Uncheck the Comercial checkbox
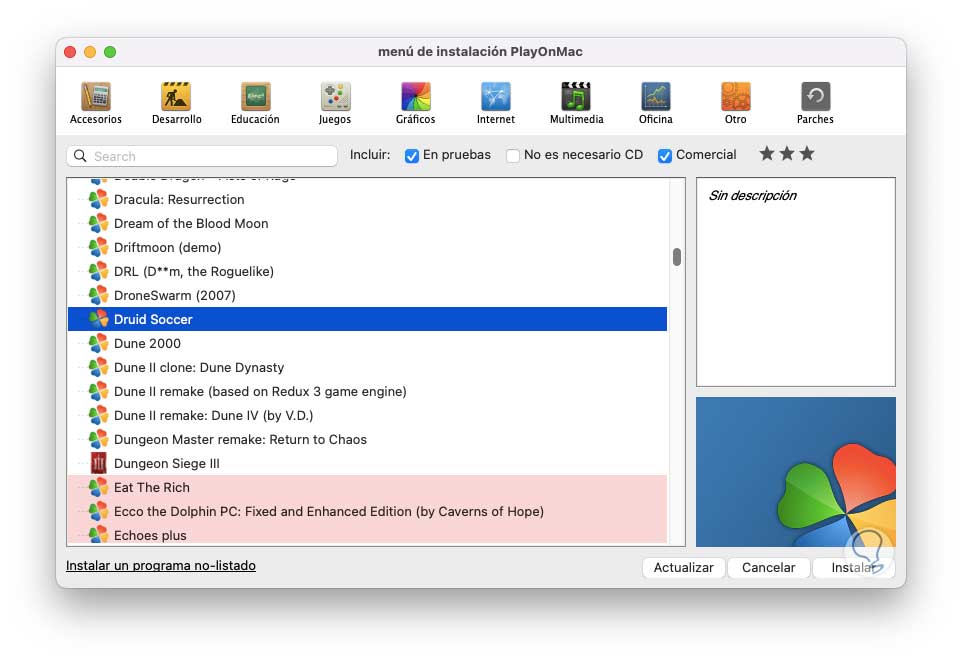 point(664,156)
